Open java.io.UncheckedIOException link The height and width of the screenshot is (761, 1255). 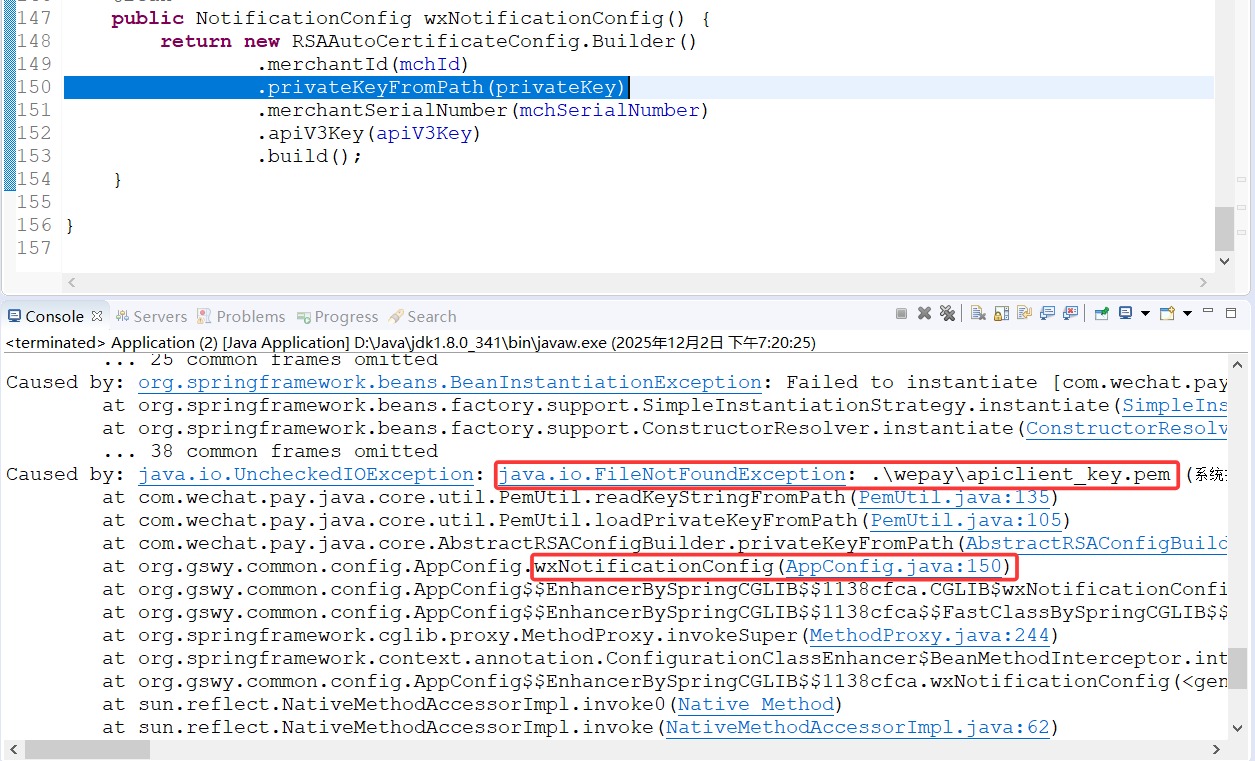point(306,475)
